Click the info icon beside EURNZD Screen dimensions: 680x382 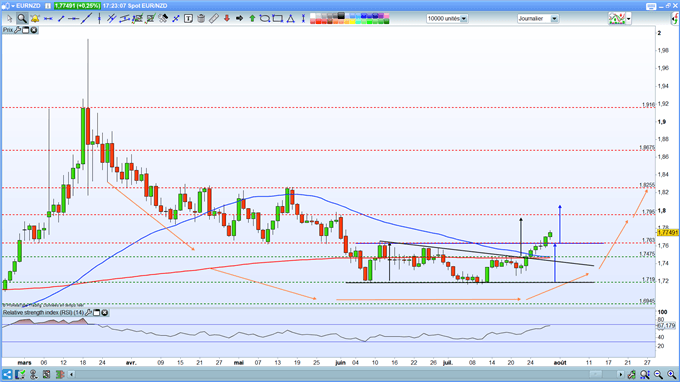tap(48, 6)
